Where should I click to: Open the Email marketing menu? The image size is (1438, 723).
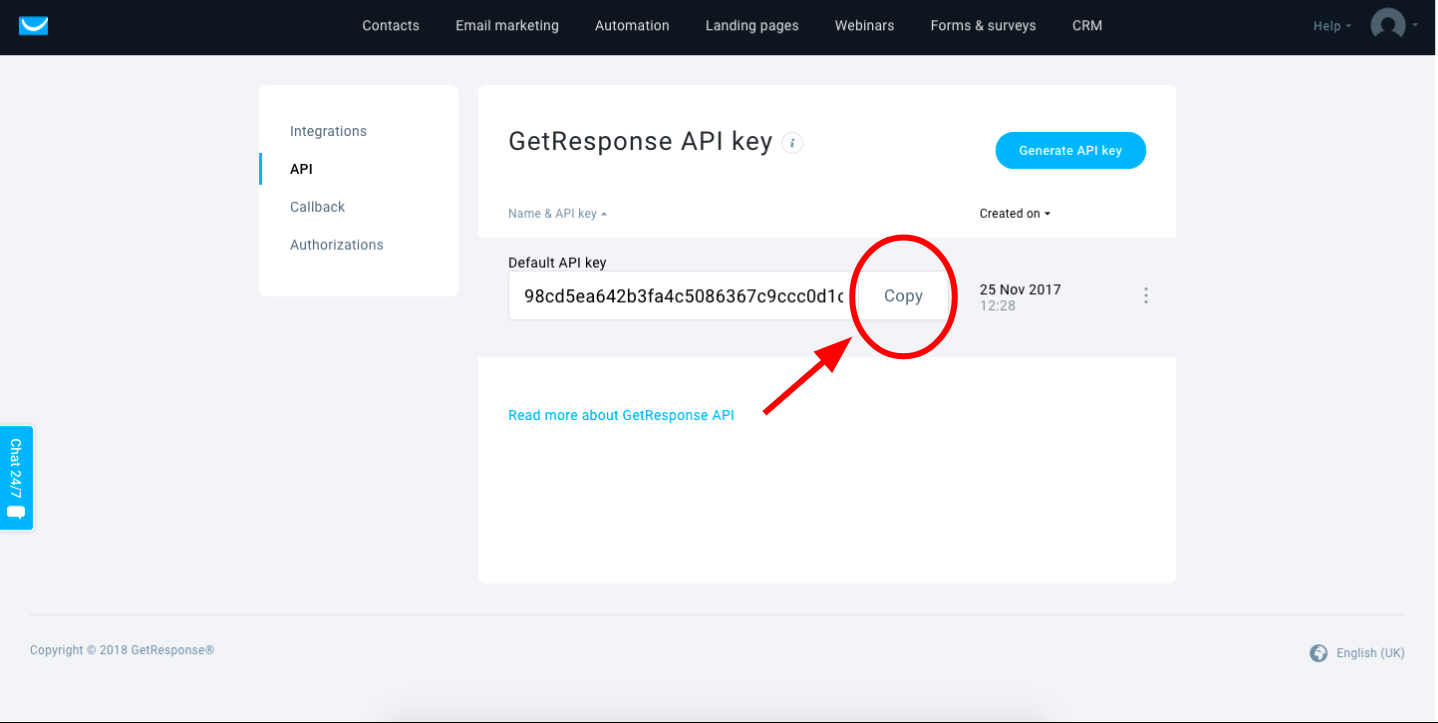(507, 26)
